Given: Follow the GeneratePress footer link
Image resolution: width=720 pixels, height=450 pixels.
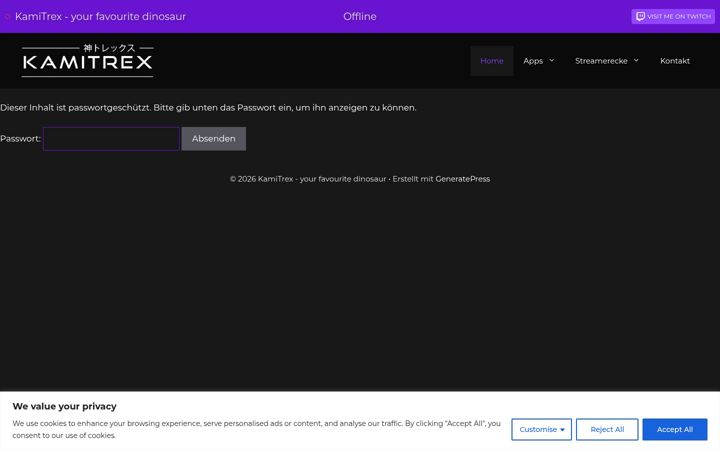Looking at the screenshot, I should [462, 179].
